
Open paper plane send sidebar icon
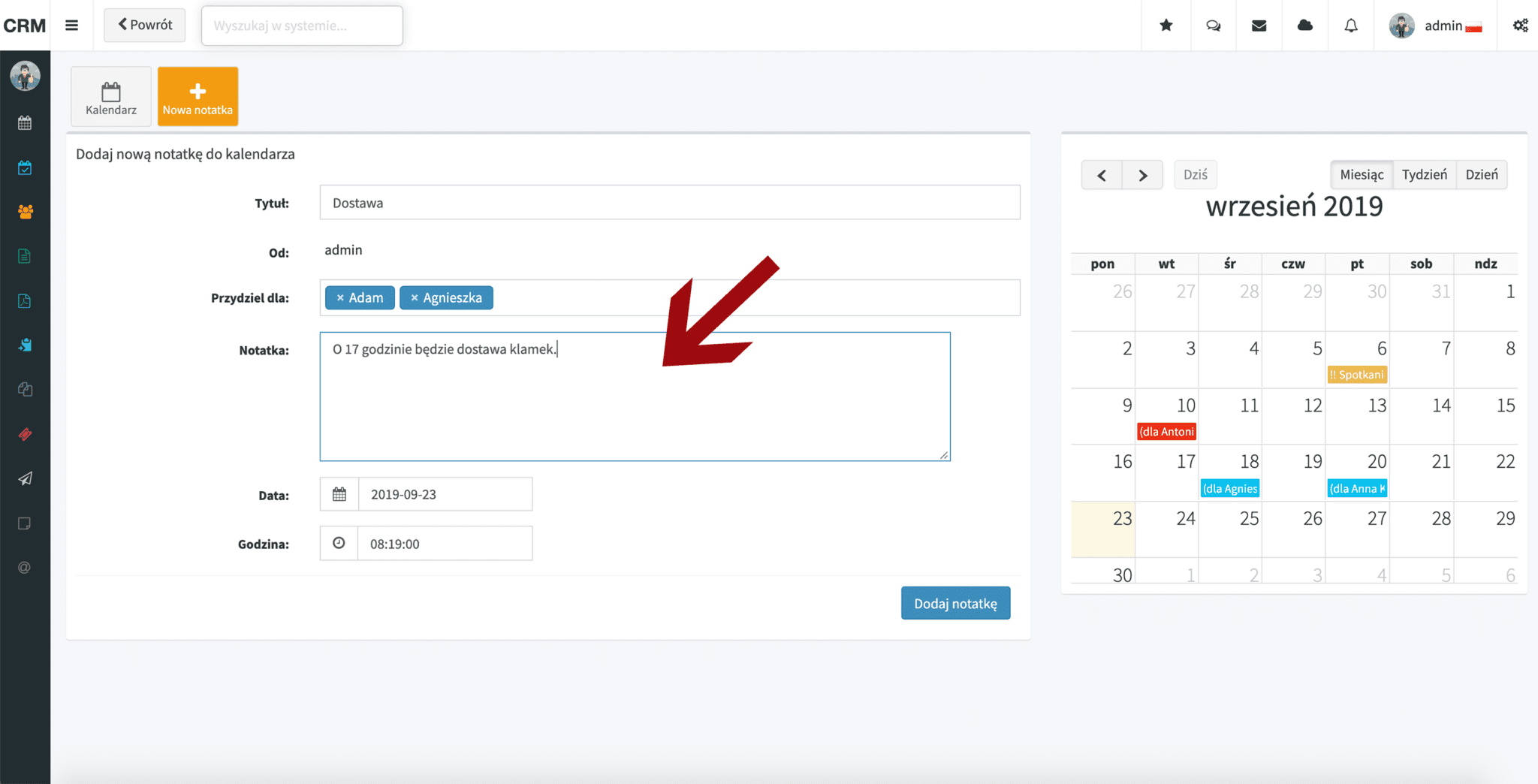[x=25, y=478]
